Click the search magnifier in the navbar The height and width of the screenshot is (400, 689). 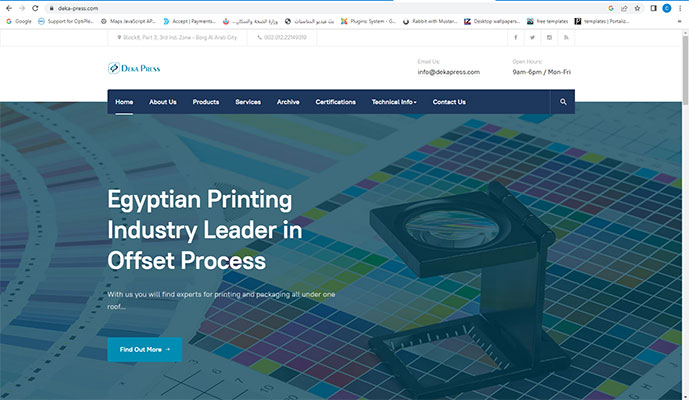pyautogui.click(x=563, y=102)
